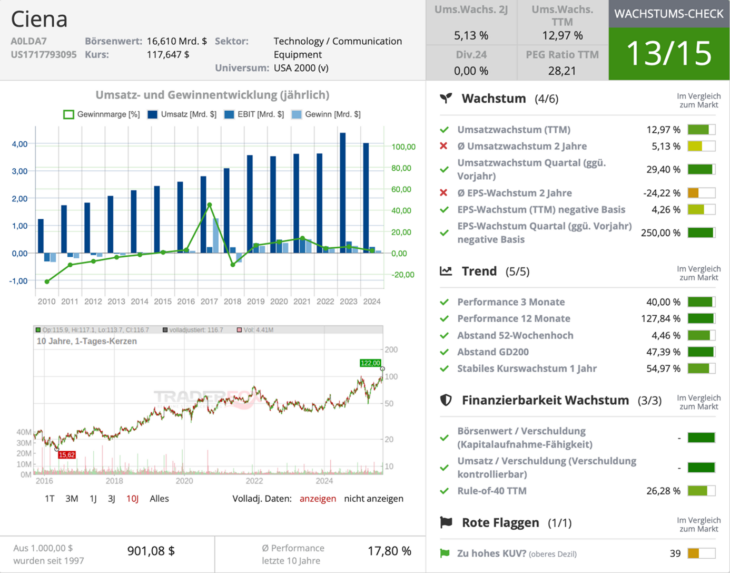Click checkmark beside Umsatzwachstum Quartal
The width and height of the screenshot is (730, 573).
click(x=444, y=169)
